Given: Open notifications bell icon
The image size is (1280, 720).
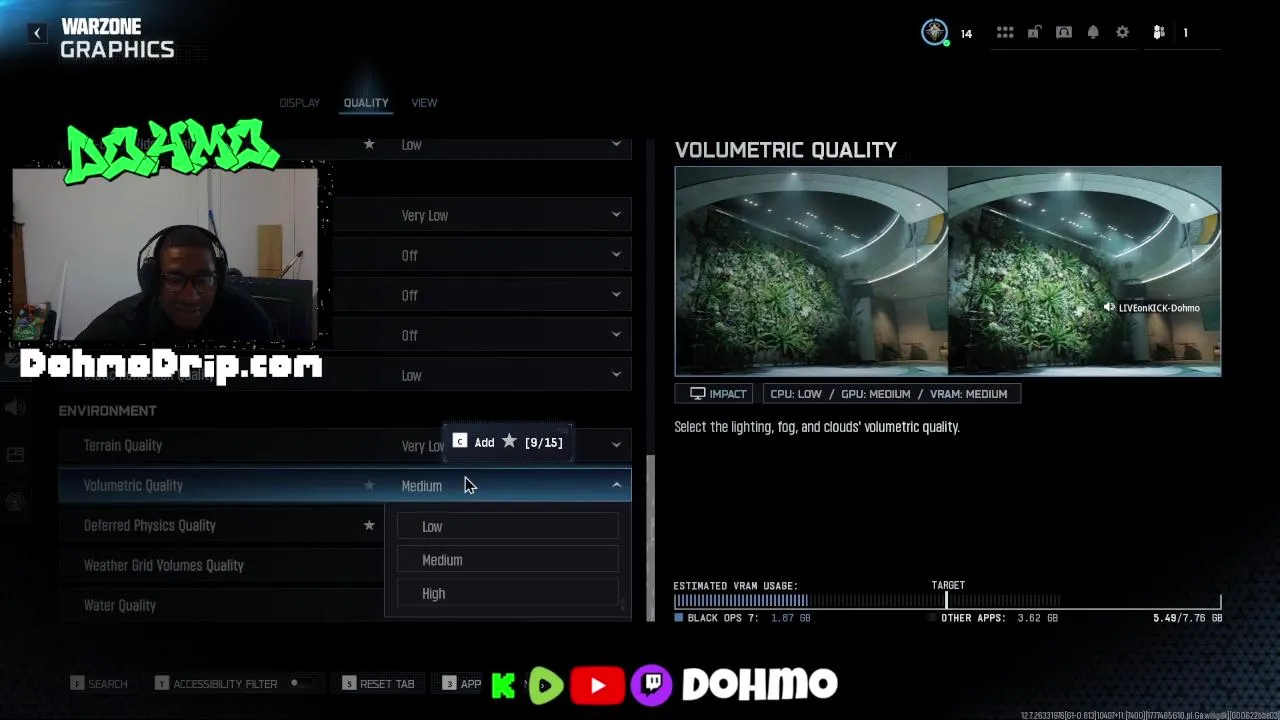Looking at the screenshot, I should 1093,32.
